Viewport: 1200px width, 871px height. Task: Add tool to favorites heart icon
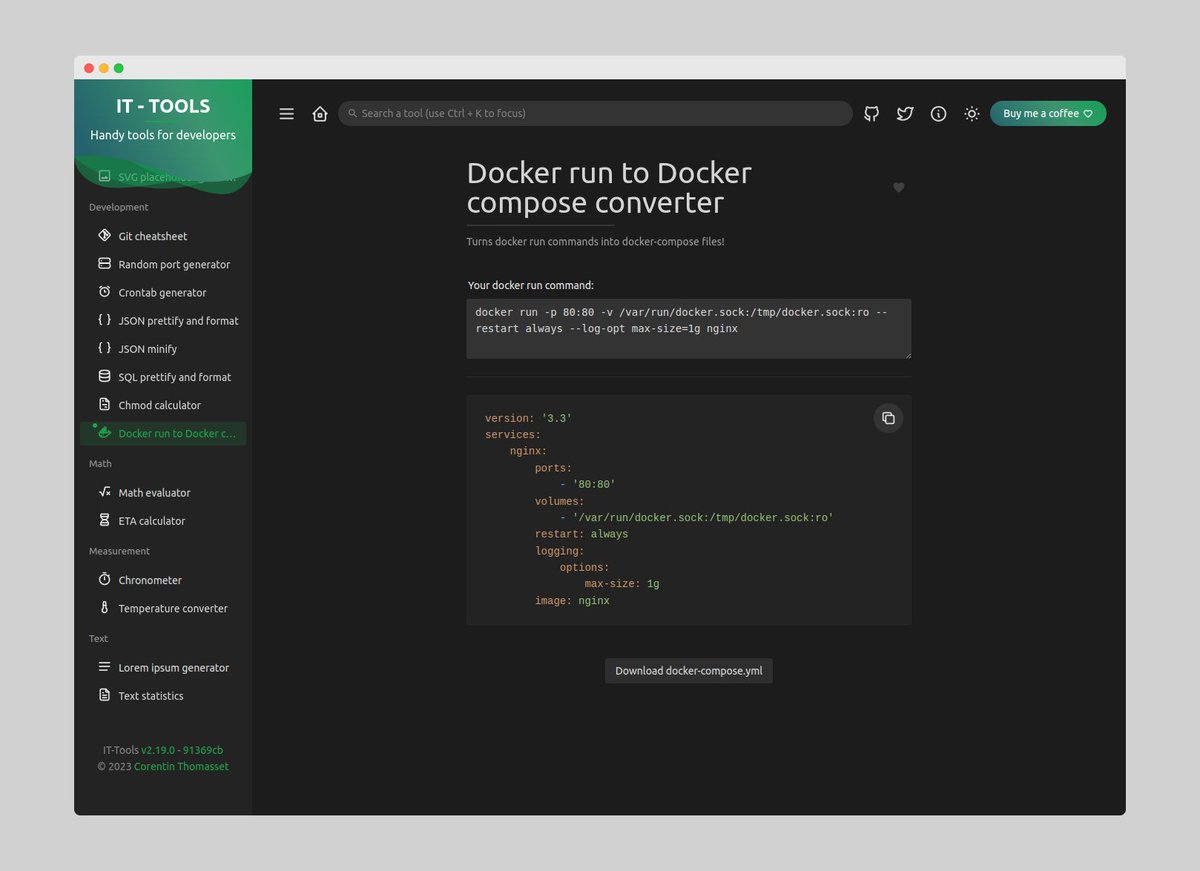point(899,187)
